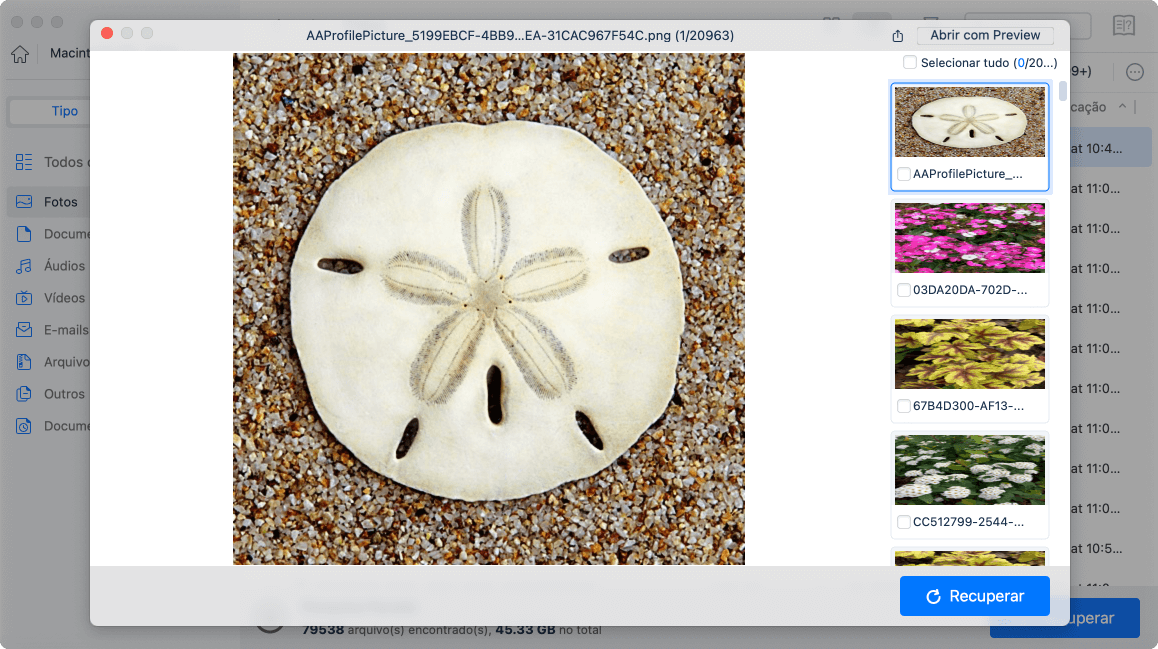Select the pink flowers thumbnail
This screenshot has width=1158, height=649.
click(x=970, y=238)
